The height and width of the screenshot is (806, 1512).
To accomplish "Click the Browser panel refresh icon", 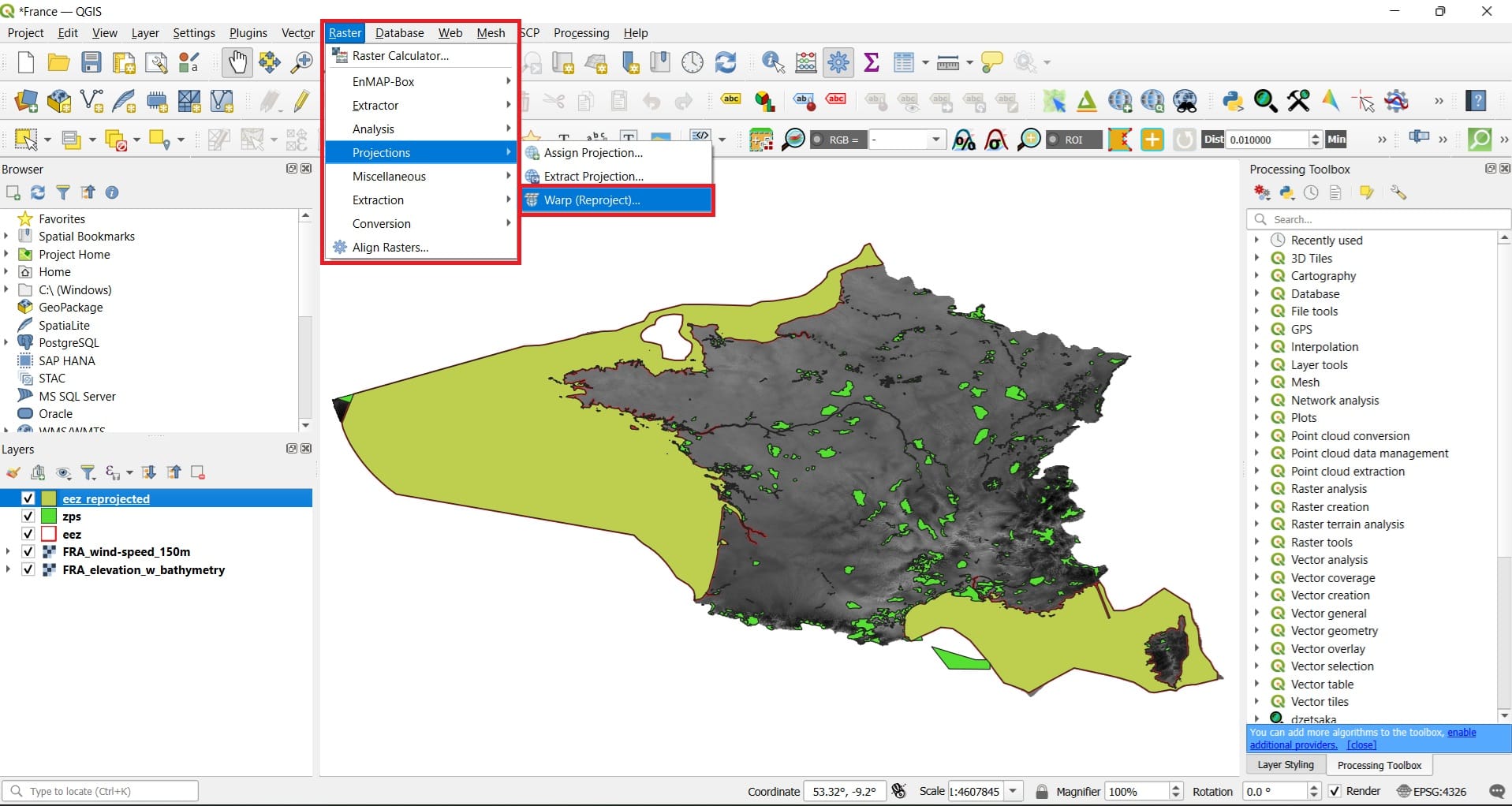I will pos(38,192).
